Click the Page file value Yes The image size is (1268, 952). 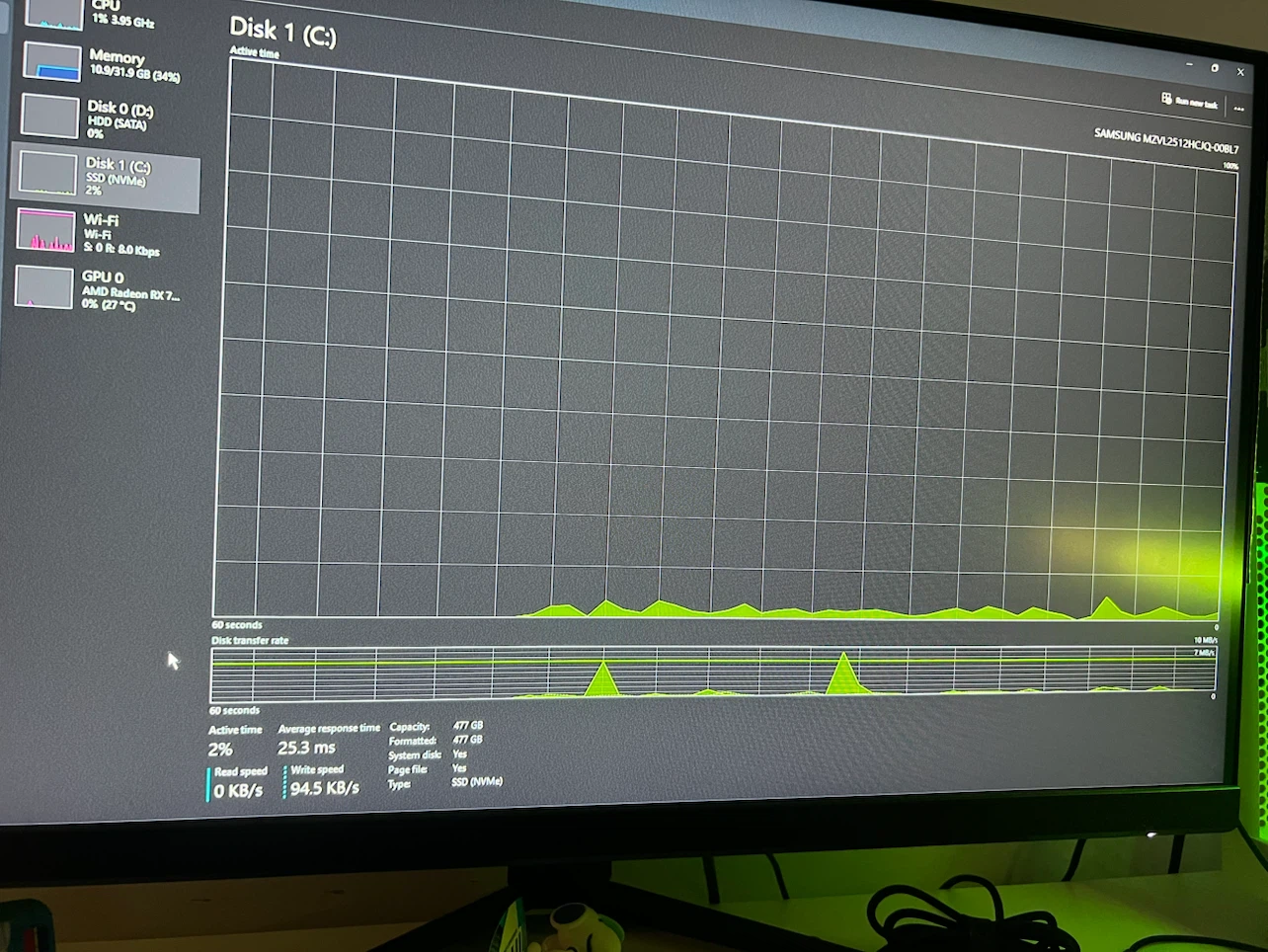pos(459,768)
